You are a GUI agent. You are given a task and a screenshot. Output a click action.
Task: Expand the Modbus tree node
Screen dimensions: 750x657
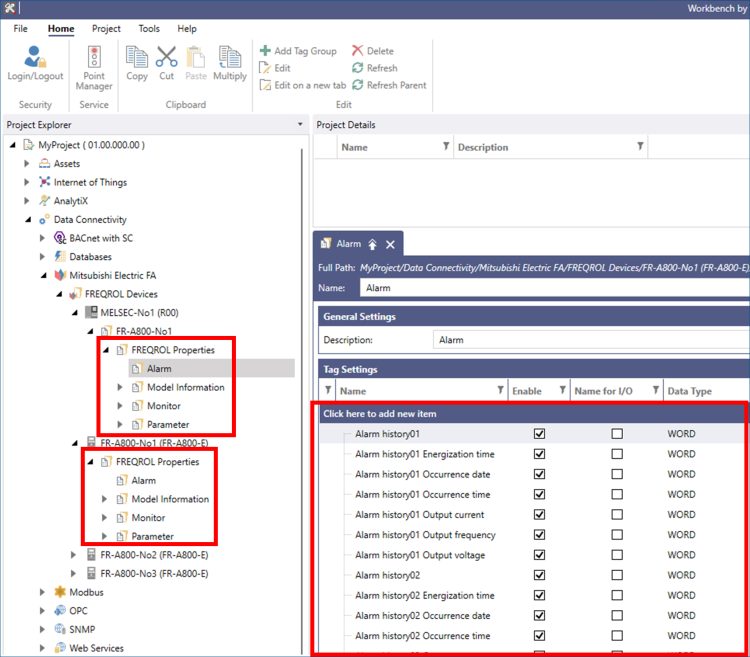42,592
